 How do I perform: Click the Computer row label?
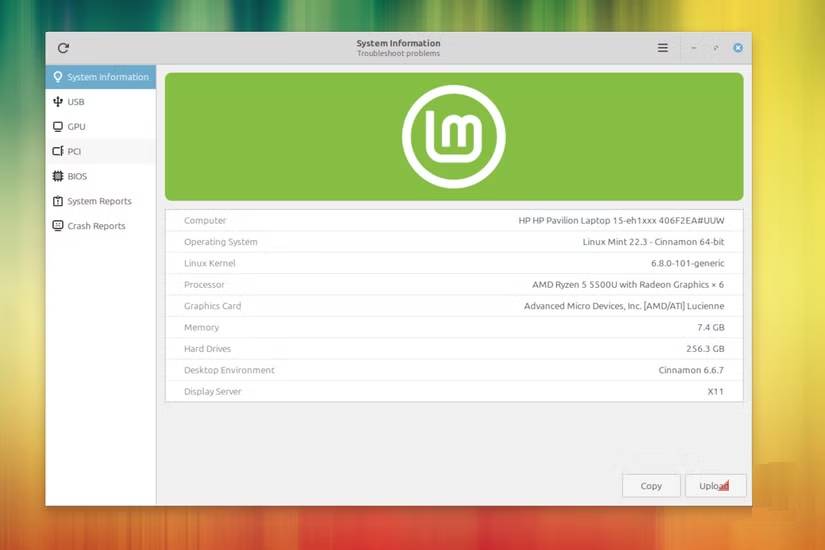205,221
